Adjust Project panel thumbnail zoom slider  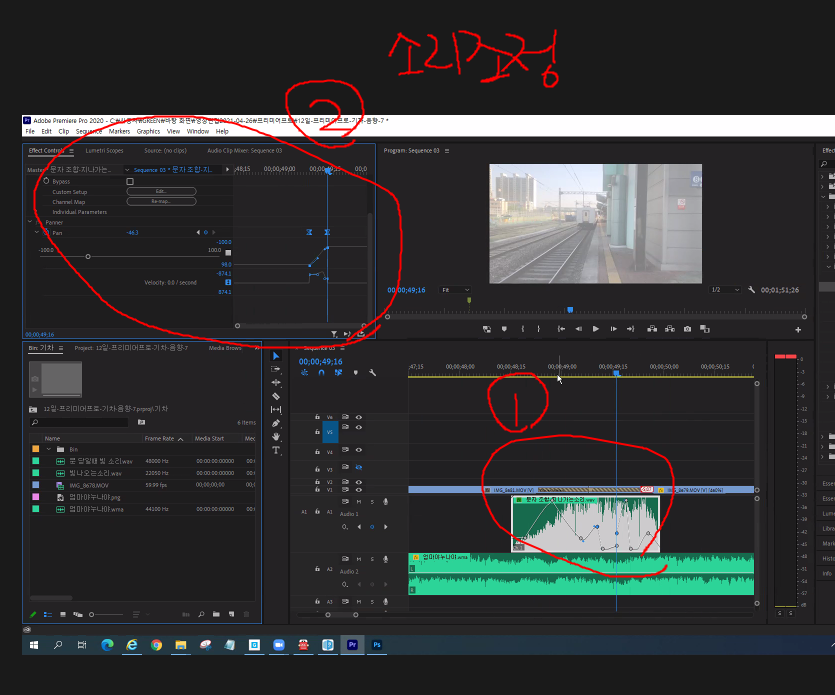[x=92, y=615]
